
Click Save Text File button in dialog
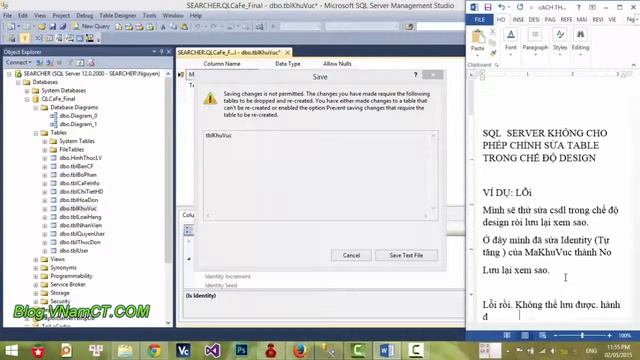pyautogui.click(x=406, y=255)
